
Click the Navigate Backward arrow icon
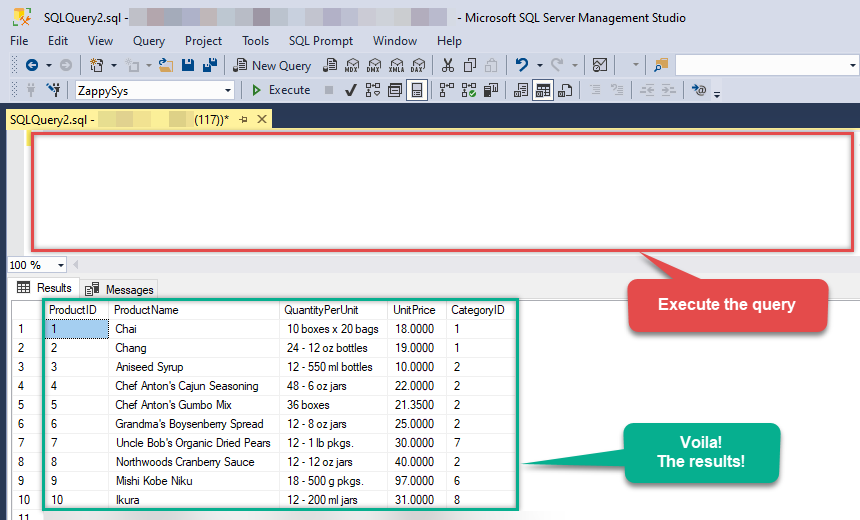pos(32,65)
